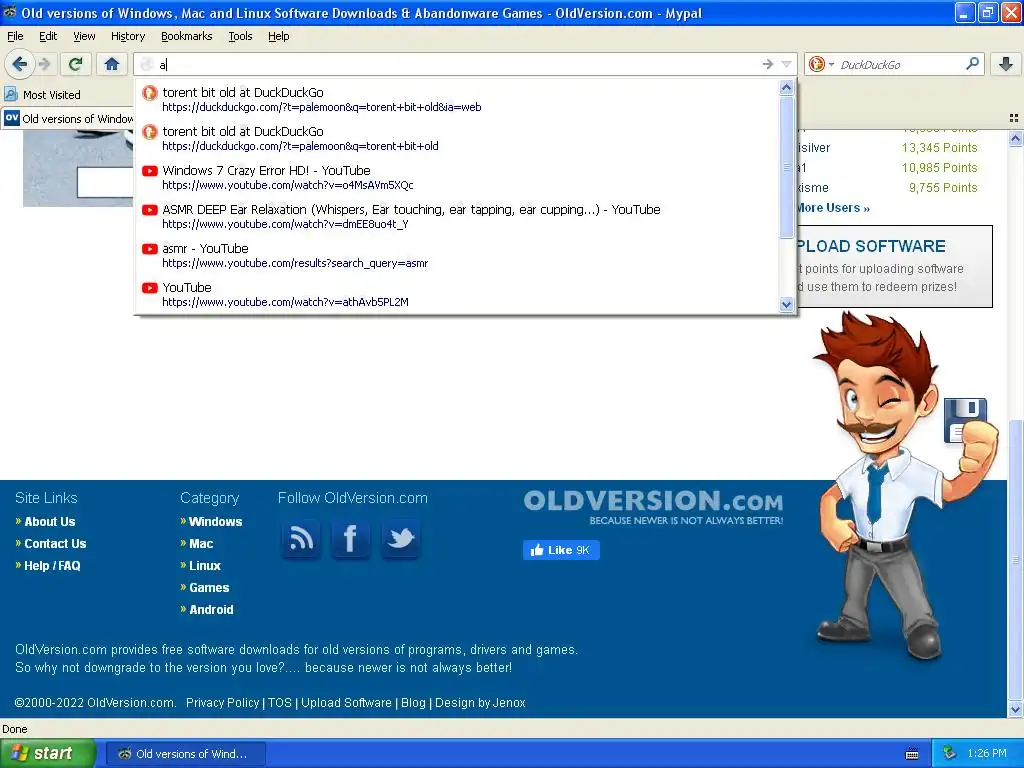This screenshot has width=1024, height=768.
Task: Open the Privacy Policy link
Action: 223,703
